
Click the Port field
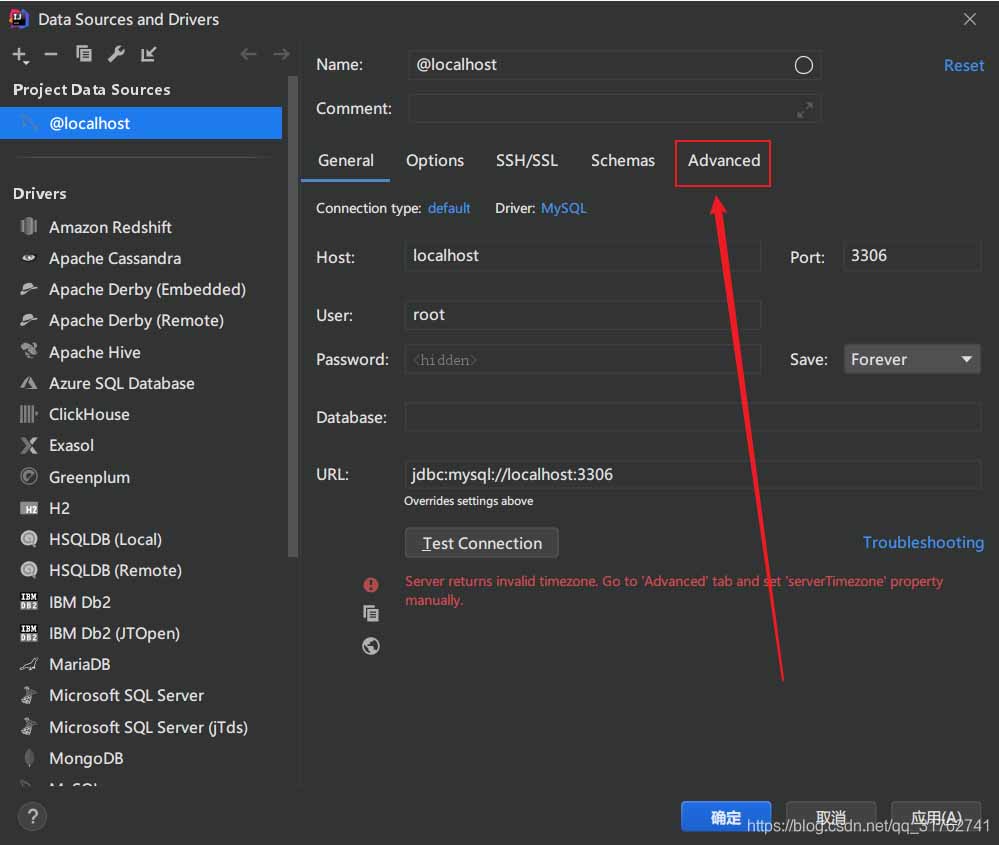(x=912, y=256)
